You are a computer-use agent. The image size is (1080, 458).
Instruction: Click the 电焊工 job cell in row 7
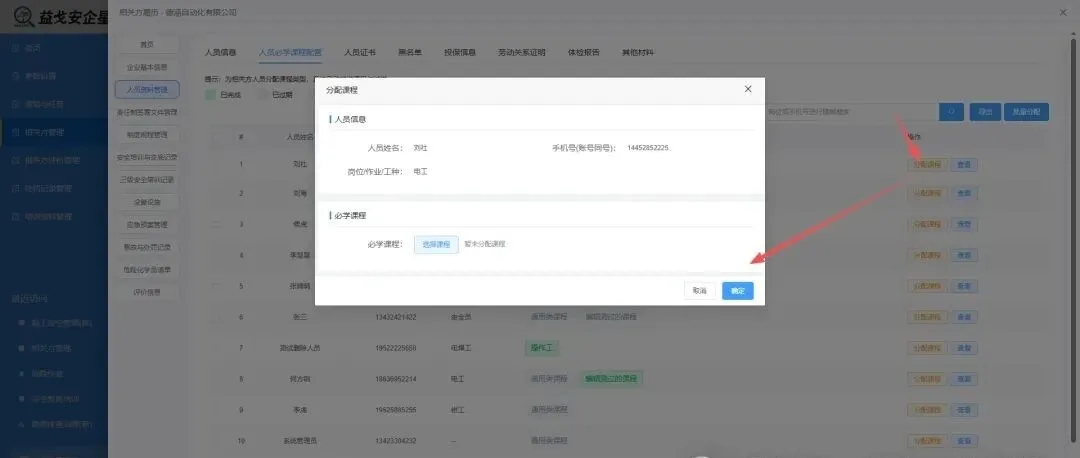[x=461, y=348]
